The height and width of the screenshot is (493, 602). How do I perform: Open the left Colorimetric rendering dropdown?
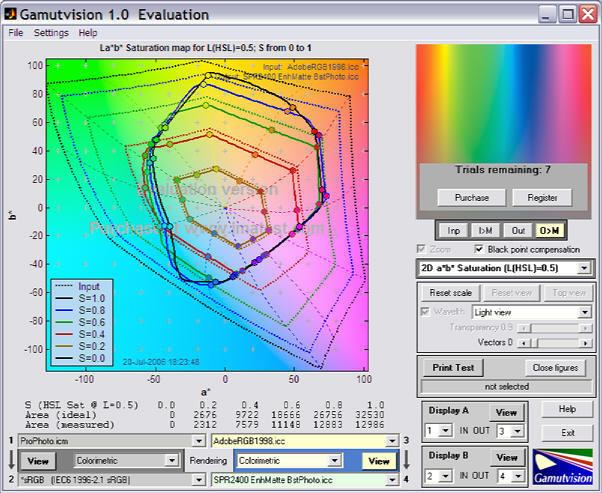(126, 460)
